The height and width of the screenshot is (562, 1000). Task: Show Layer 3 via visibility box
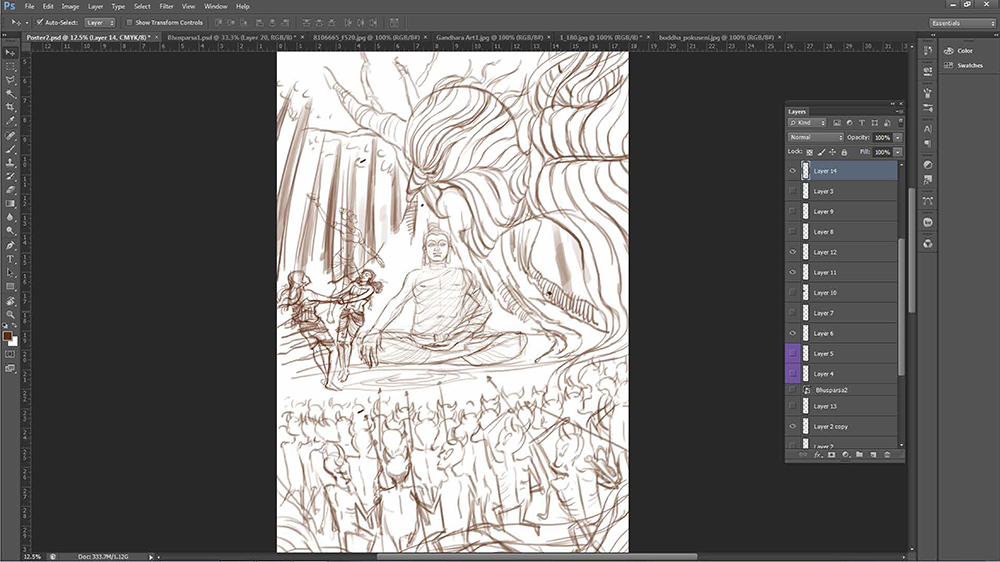[793, 191]
